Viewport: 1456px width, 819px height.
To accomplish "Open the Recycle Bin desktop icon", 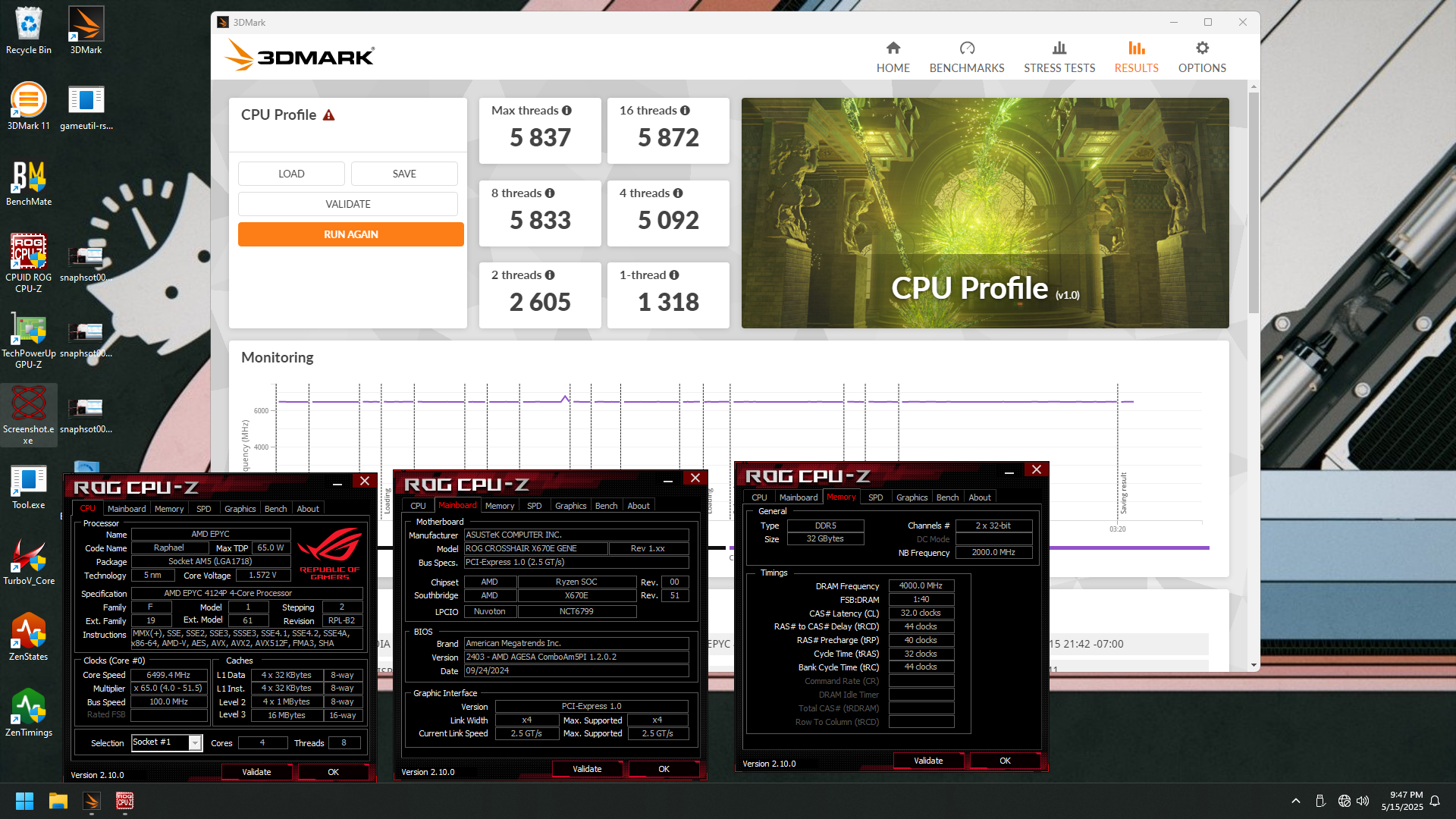I will (x=29, y=30).
